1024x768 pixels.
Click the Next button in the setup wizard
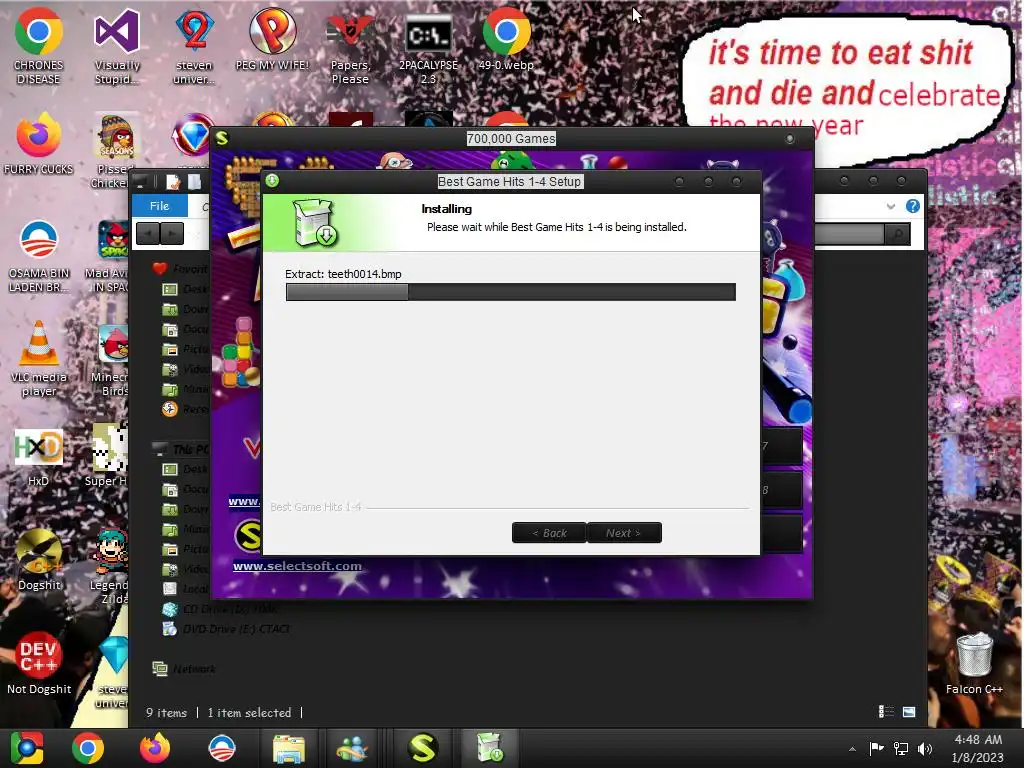(624, 533)
